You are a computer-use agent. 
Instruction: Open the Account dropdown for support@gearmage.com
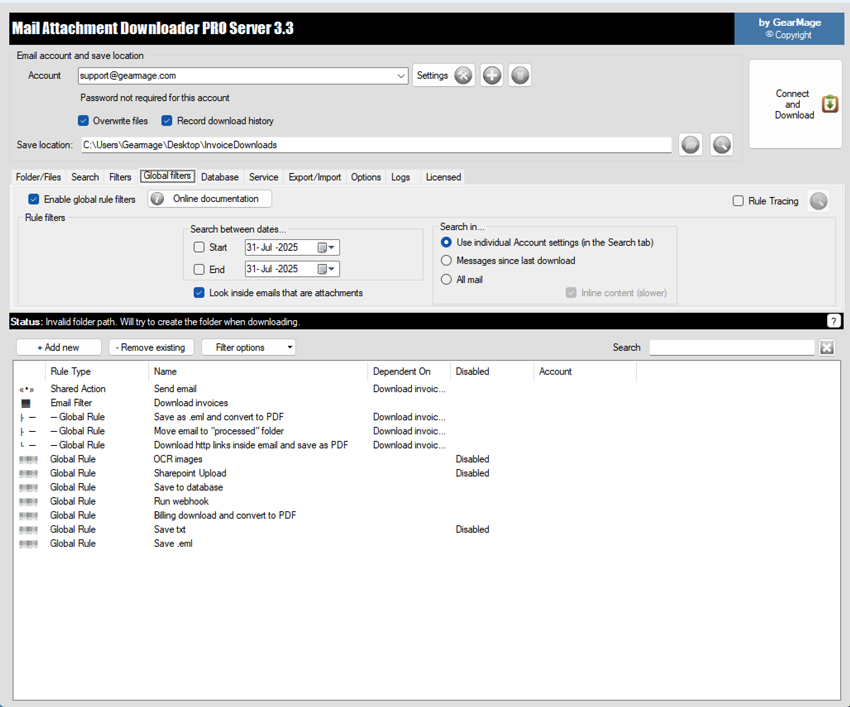pos(400,75)
